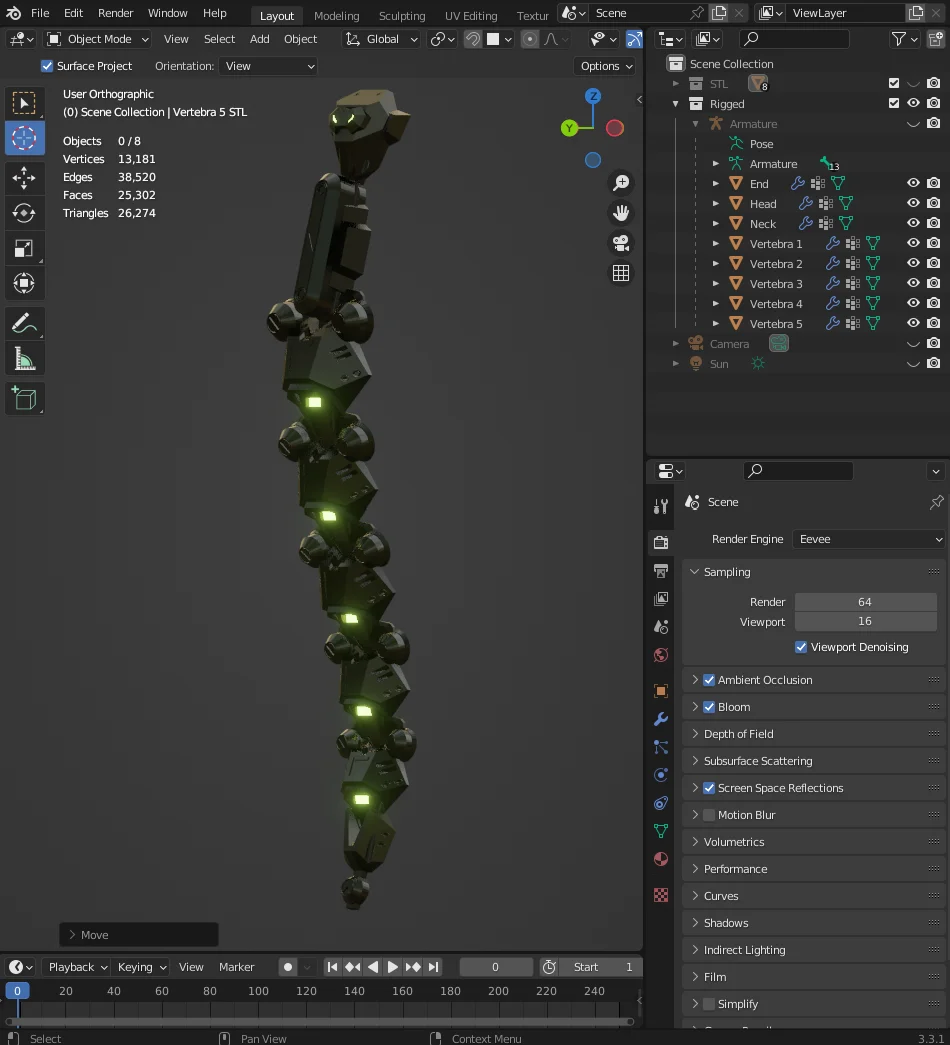Click the Options button in the header
950x1045 pixels.
[605, 65]
